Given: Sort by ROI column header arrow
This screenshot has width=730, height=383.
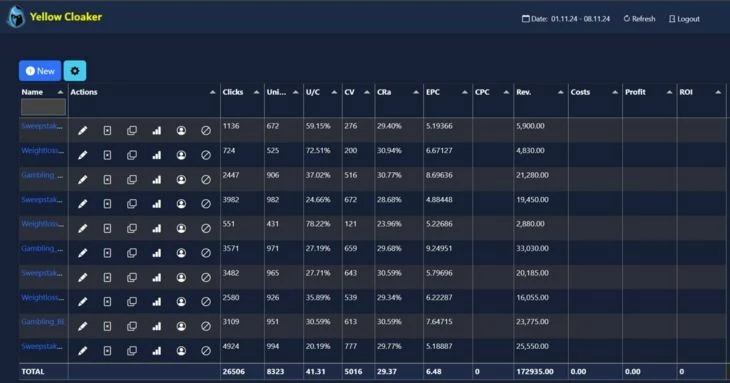Looking at the screenshot, I should click(x=717, y=92).
